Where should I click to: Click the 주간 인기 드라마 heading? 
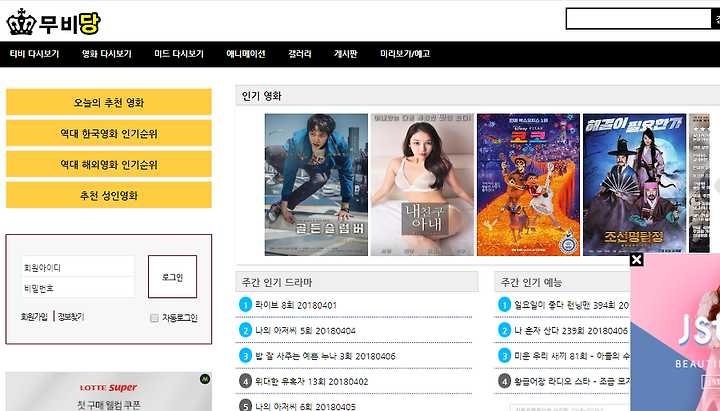click(277, 282)
